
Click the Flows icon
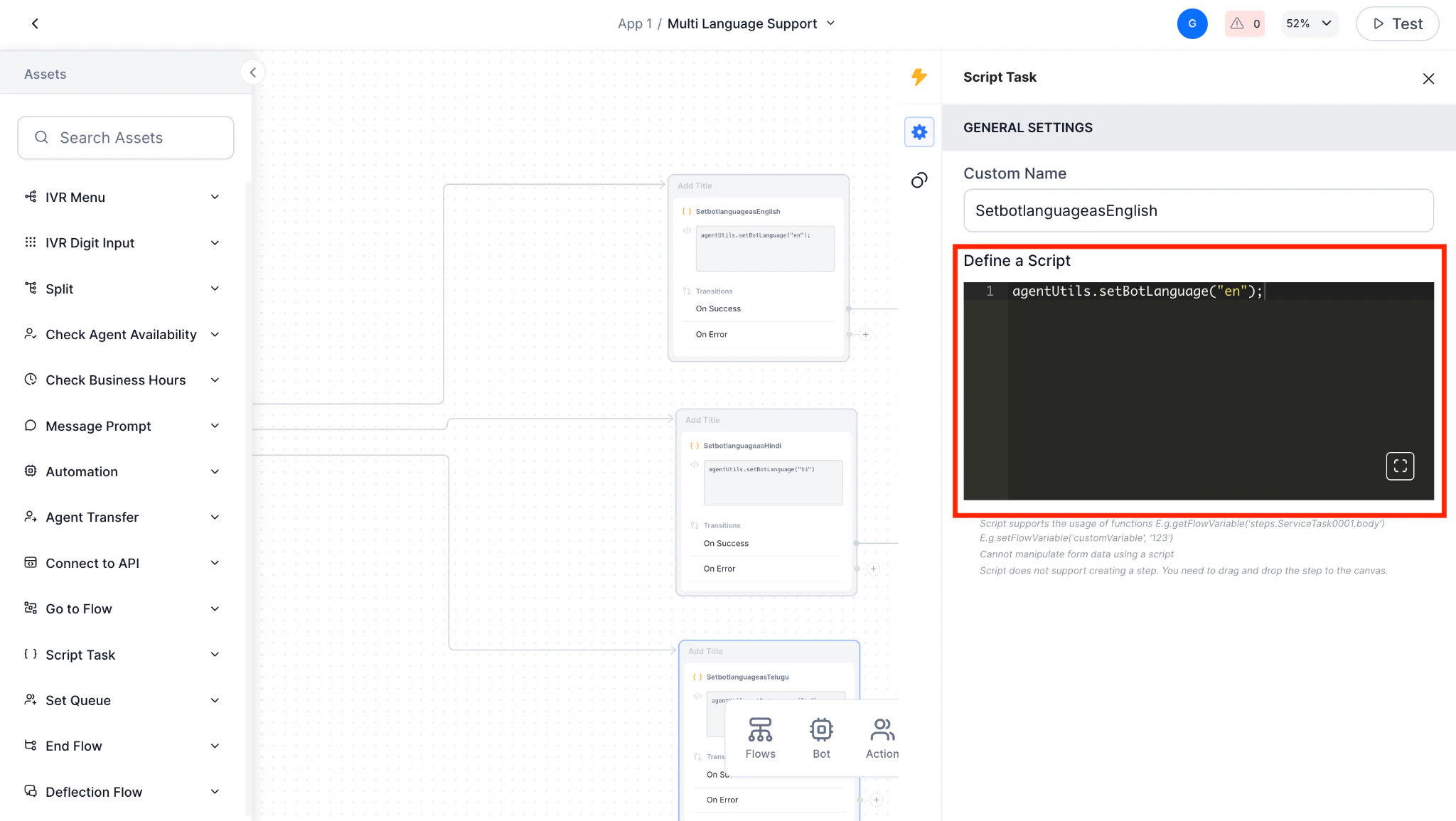point(760,738)
